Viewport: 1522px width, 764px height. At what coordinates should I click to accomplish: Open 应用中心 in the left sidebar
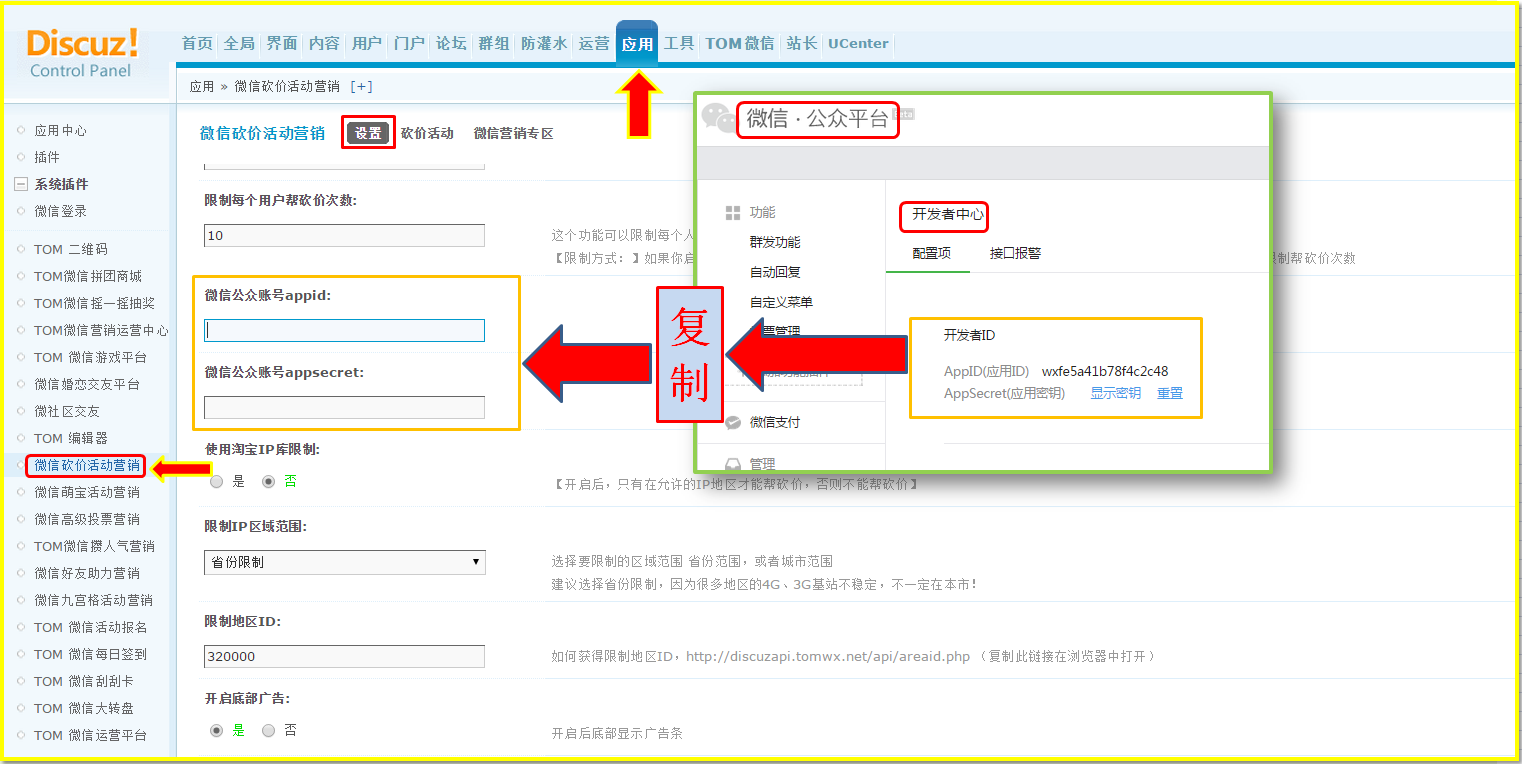60,130
